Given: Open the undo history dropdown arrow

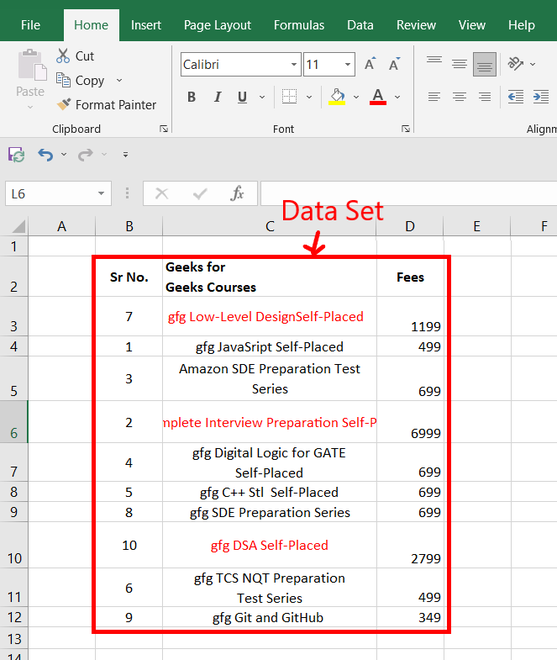Looking at the screenshot, I should tap(64, 154).
